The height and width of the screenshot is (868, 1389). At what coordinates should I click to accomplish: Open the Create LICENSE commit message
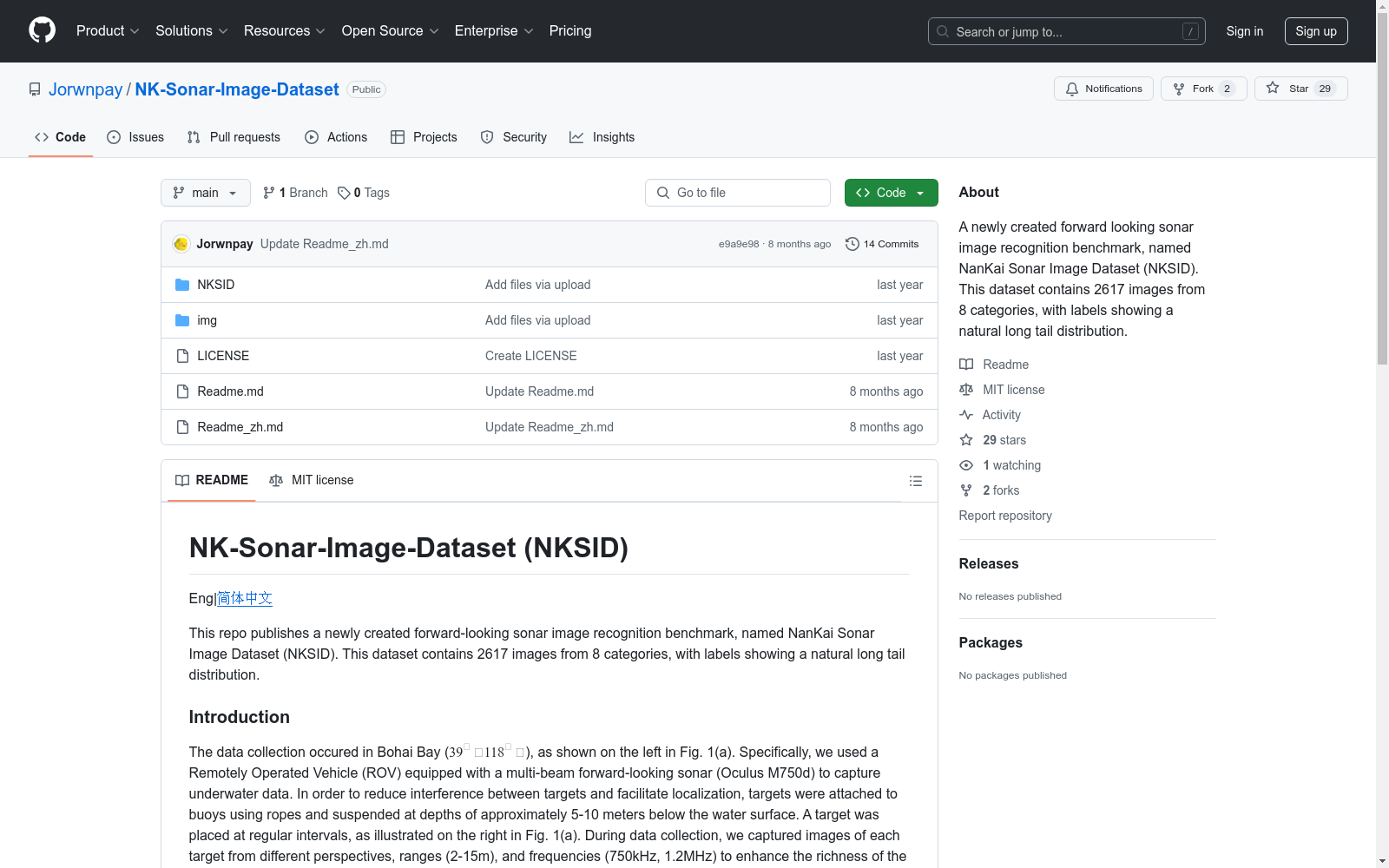[x=531, y=356]
